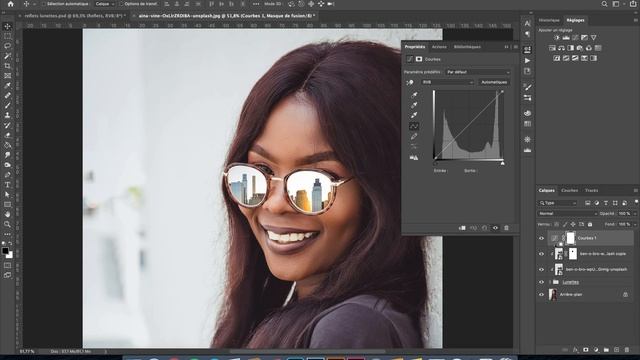Image resolution: width=640 pixels, height=360 pixels.
Task: Hide the ben-o-bro unsplash layer
Action: (x=542, y=269)
